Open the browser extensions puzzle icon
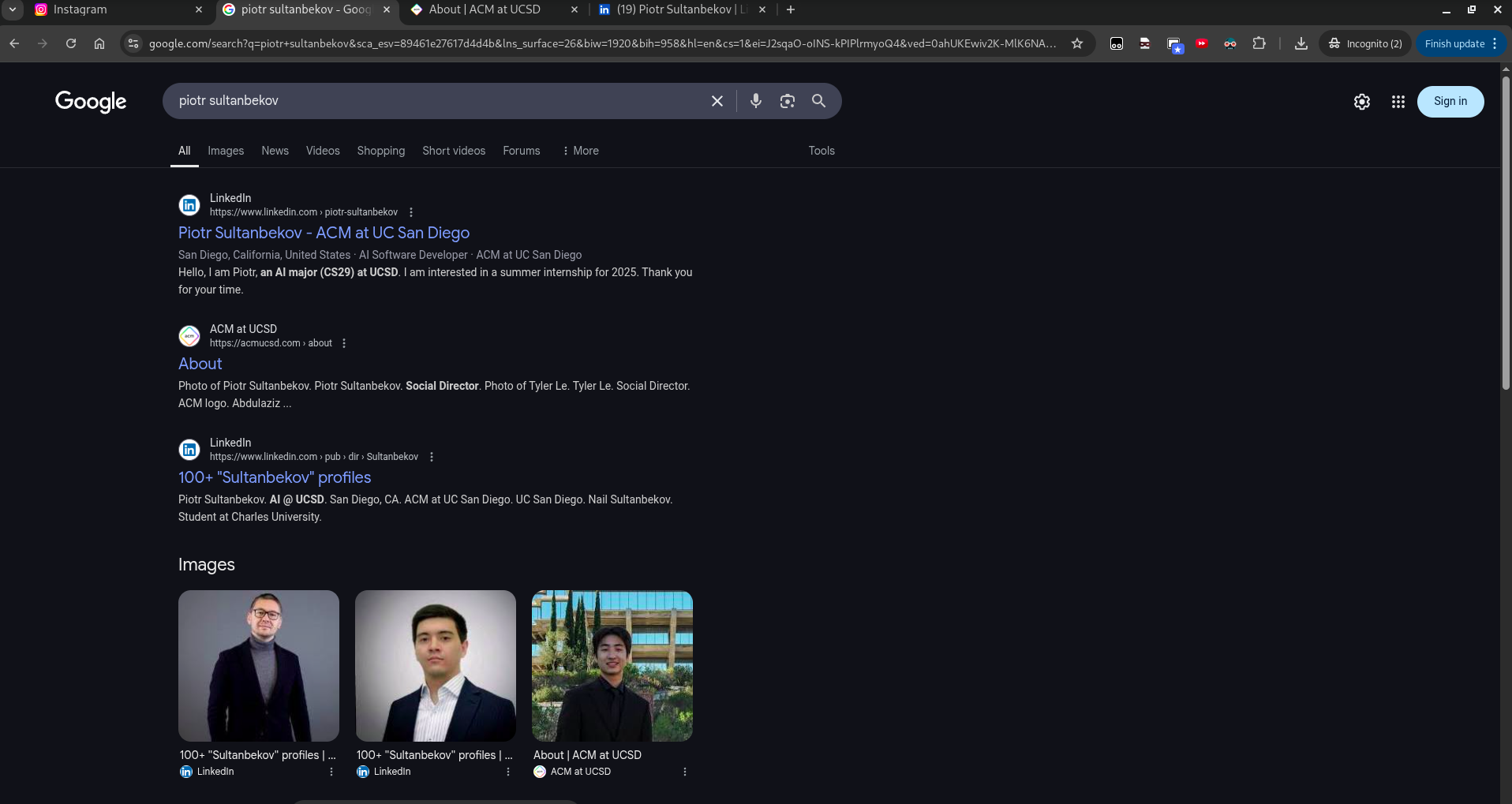 (x=1259, y=43)
